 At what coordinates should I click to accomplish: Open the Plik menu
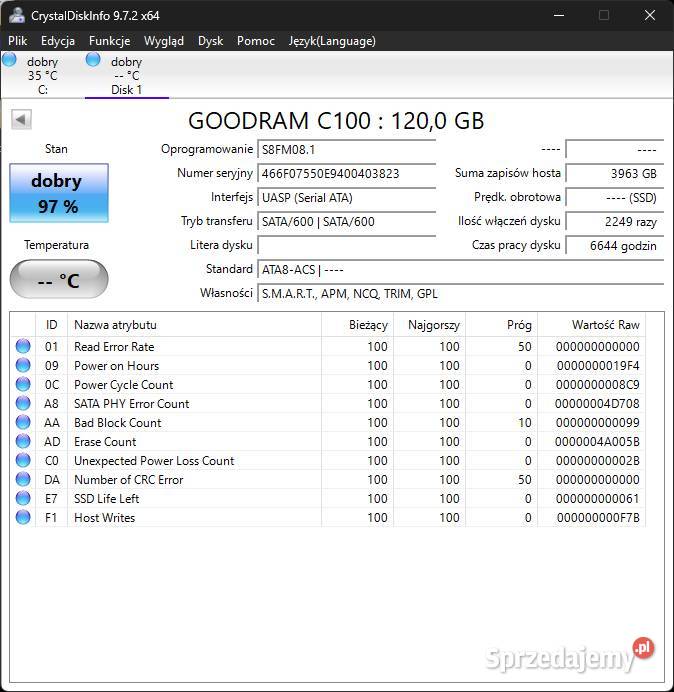click(18, 41)
